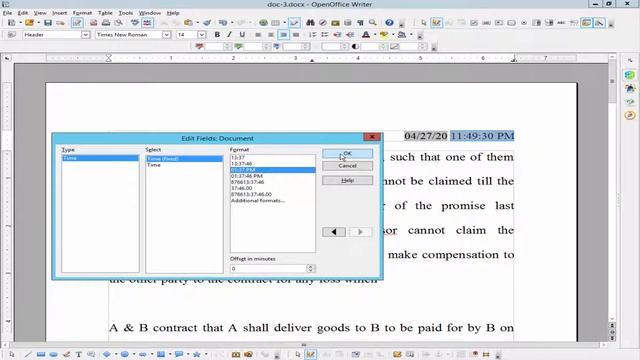Click the Styles and Formatting icon
This screenshot has height=360, width=640.
point(11,35)
